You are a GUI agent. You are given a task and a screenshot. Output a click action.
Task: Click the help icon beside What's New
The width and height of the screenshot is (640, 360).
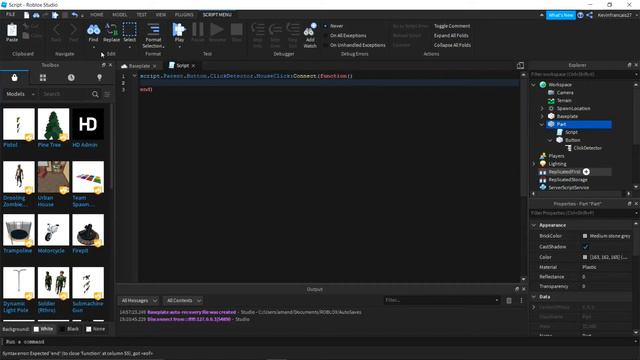[x=580, y=15]
